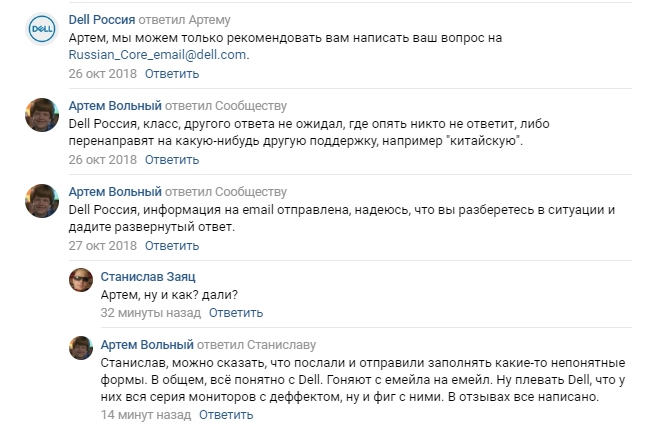Reply to the Dell Россия comment
The height and width of the screenshot is (428, 655).
pos(172,74)
